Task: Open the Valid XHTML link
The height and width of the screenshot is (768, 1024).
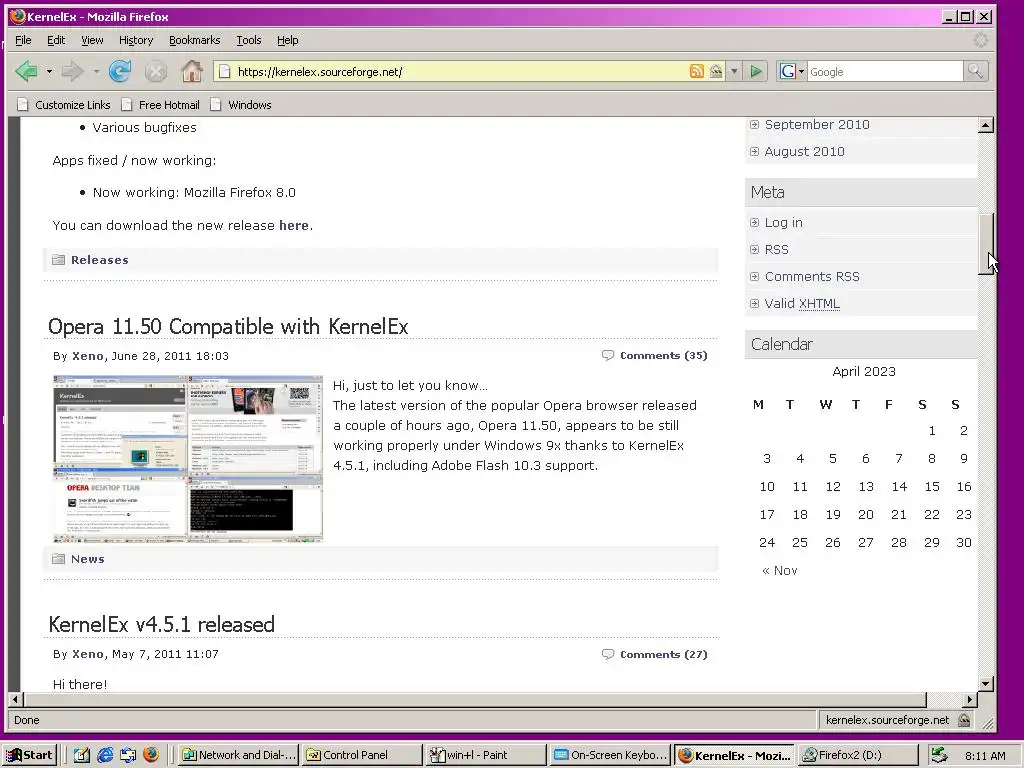Action: [x=802, y=304]
